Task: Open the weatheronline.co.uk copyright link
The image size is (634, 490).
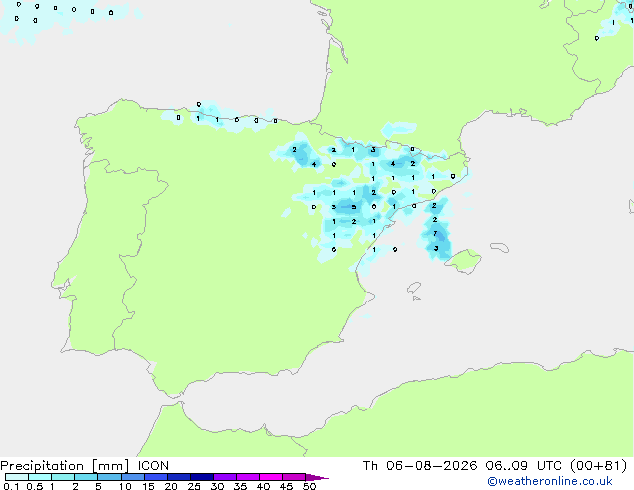Action: coord(550,481)
